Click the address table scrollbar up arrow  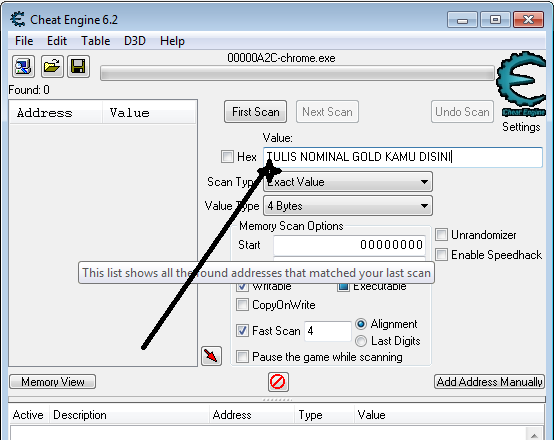(534, 434)
